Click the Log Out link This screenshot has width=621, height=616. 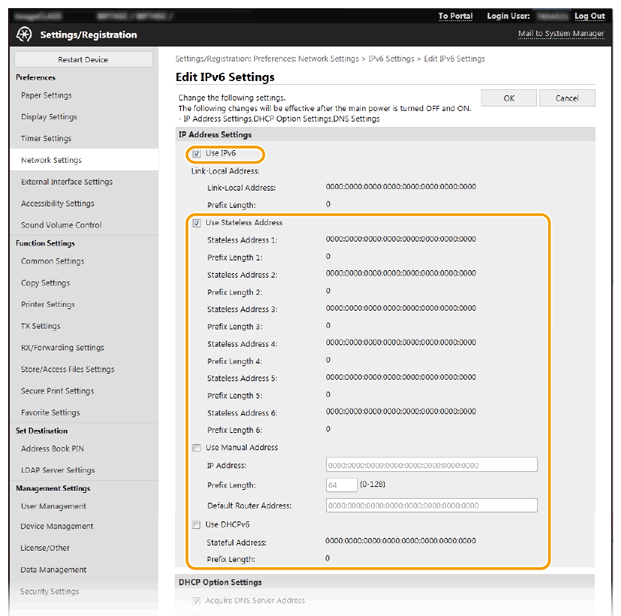pos(589,16)
